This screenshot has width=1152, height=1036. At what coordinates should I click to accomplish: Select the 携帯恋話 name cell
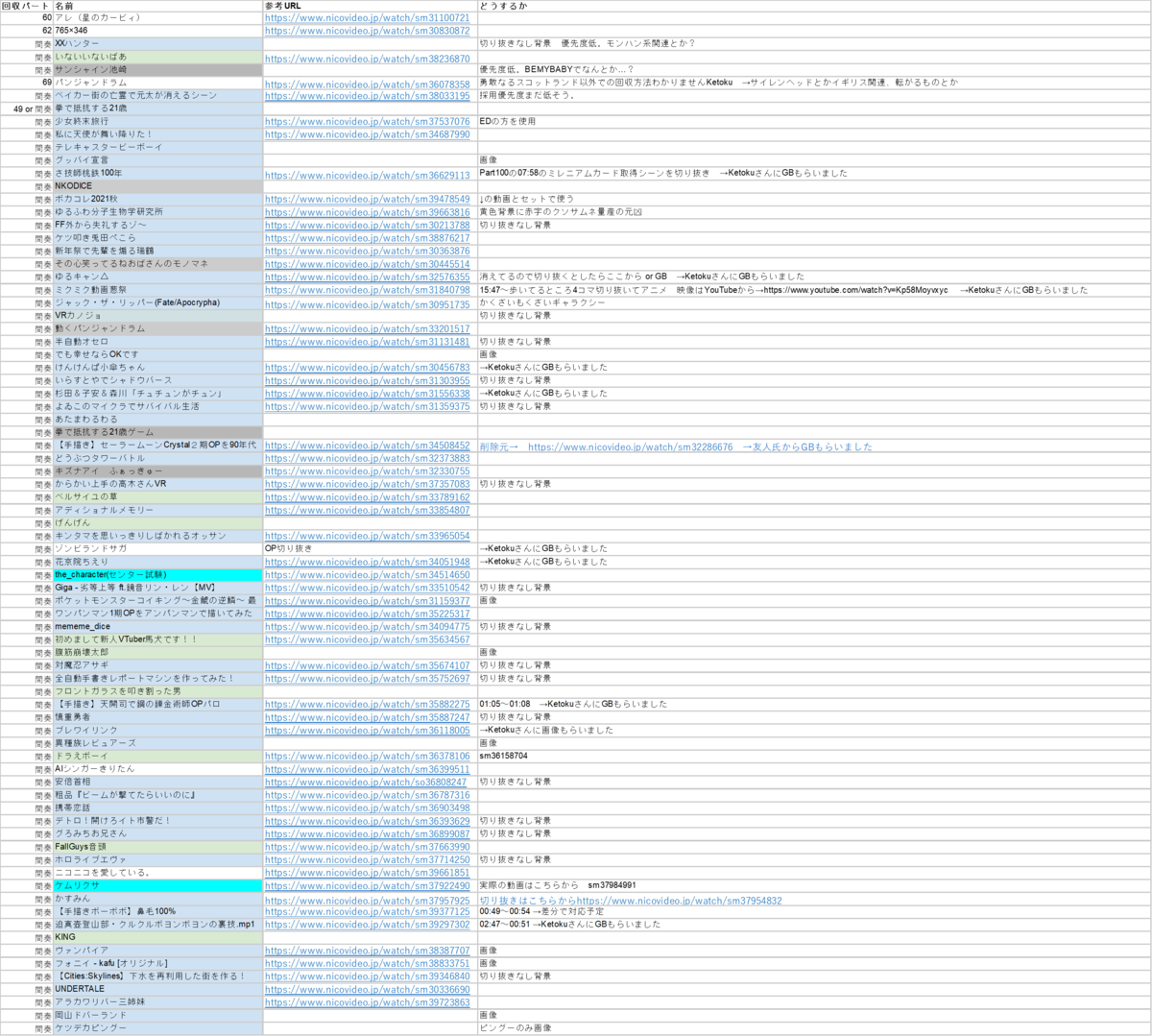tap(157, 808)
